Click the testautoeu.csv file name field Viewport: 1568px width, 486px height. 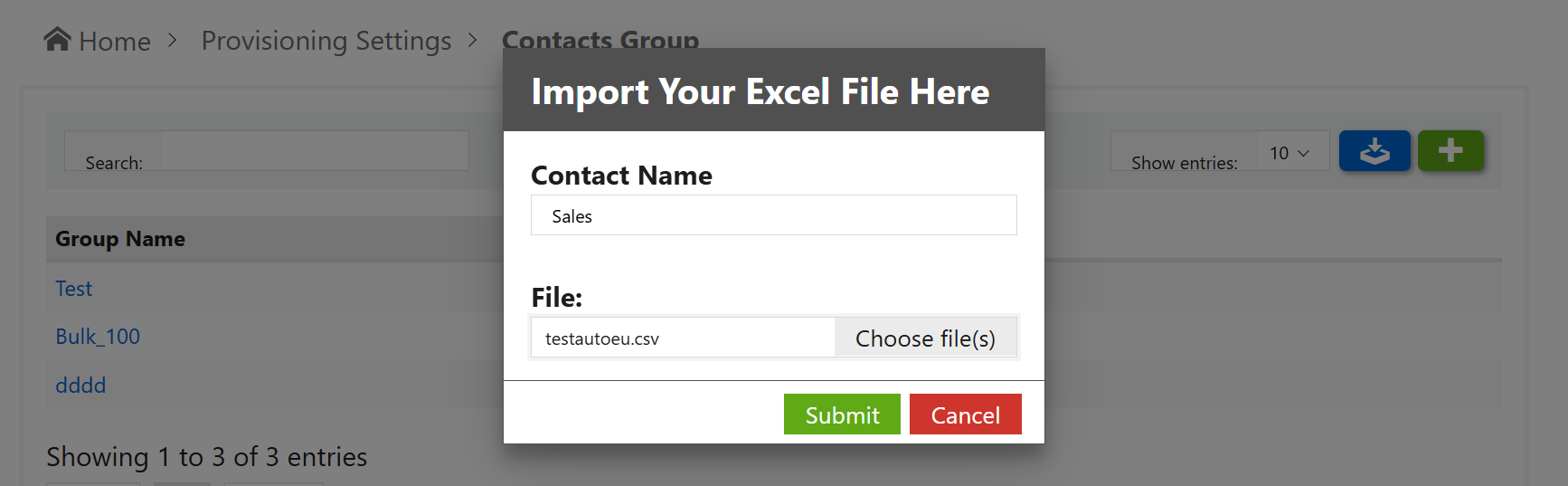point(683,338)
